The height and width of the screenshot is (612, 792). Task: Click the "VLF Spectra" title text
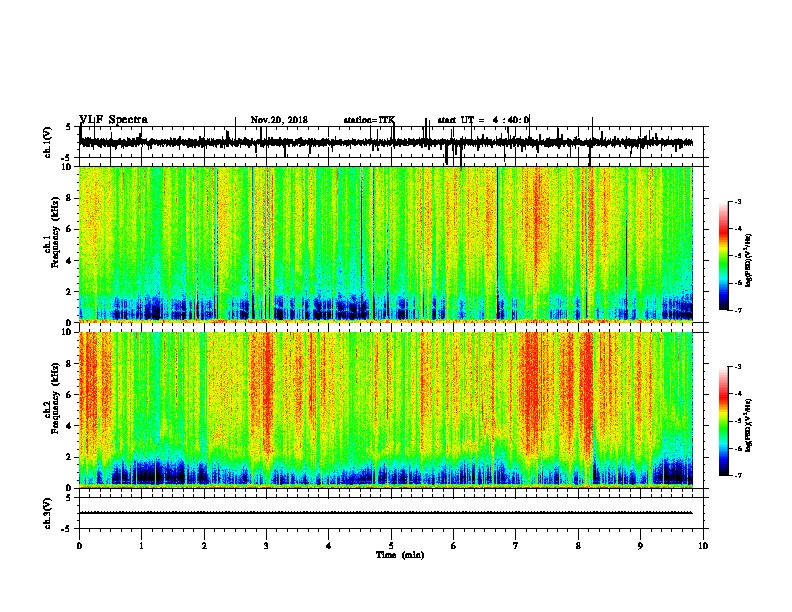(x=114, y=119)
